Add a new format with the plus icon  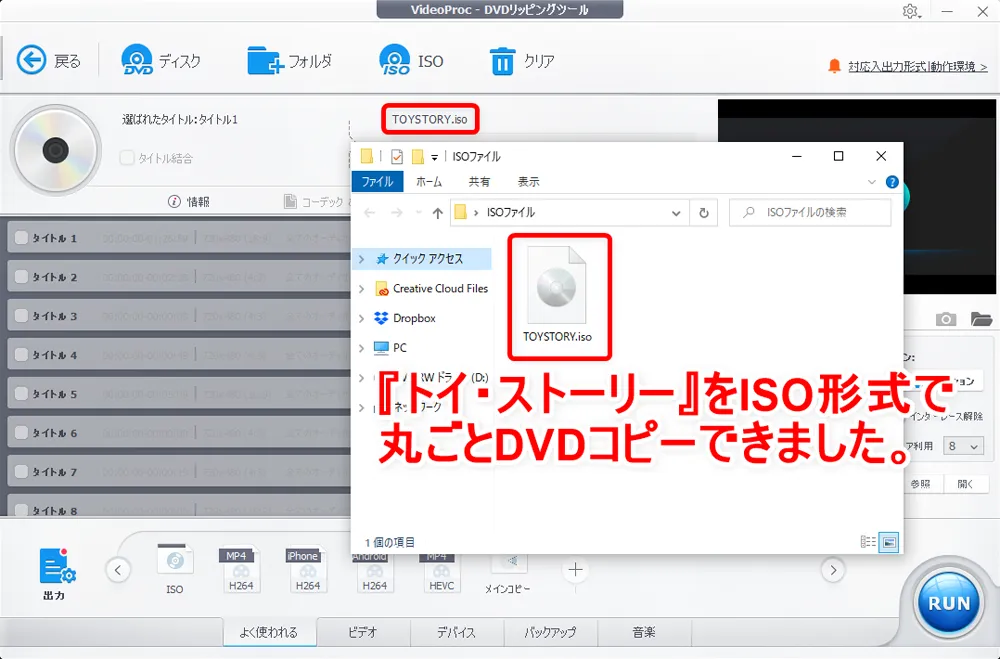coord(575,570)
